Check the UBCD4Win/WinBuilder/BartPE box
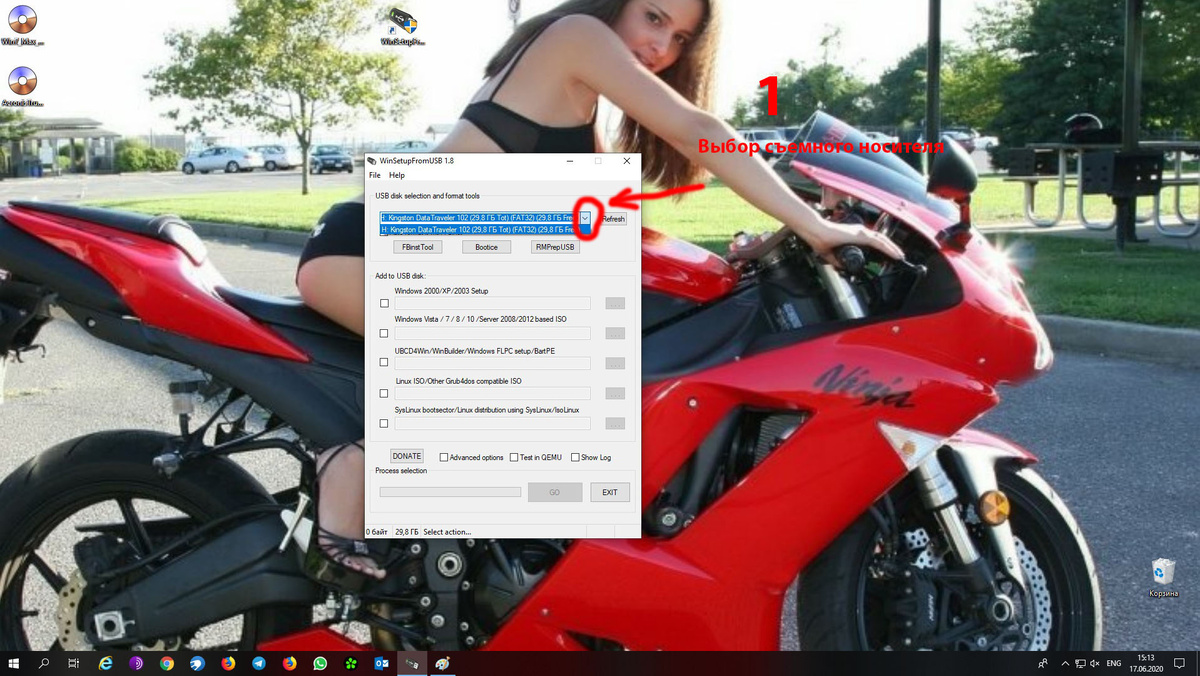The width and height of the screenshot is (1200, 676). (x=384, y=363)
